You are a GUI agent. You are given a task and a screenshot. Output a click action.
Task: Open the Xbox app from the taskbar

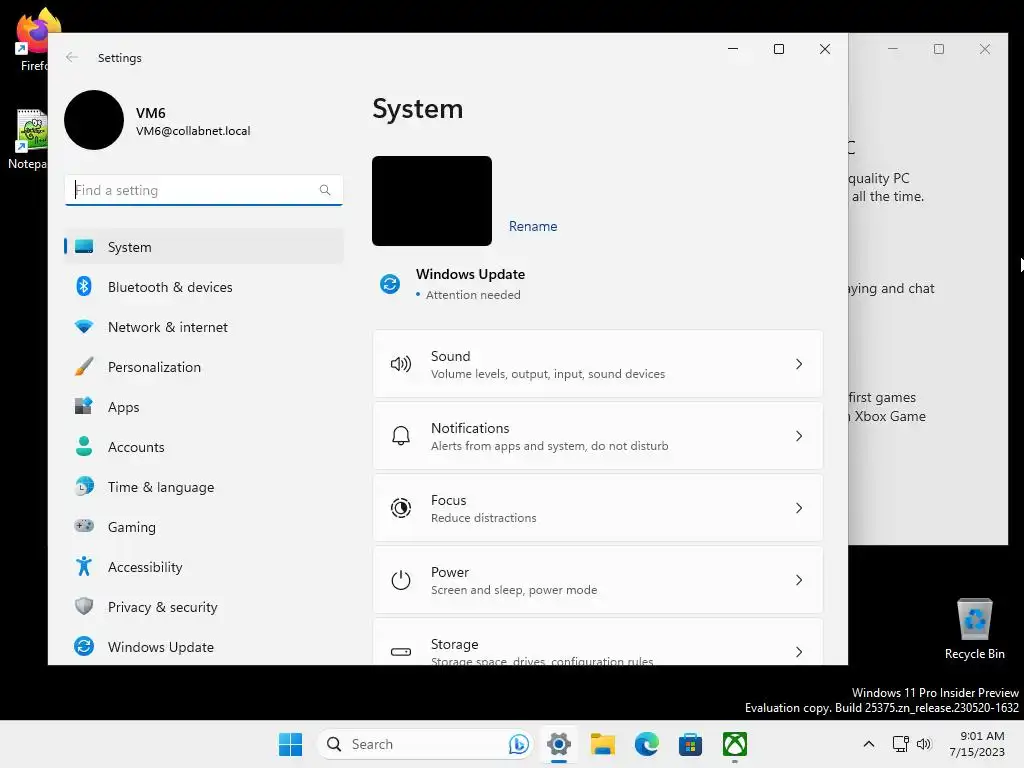[735, 744]
